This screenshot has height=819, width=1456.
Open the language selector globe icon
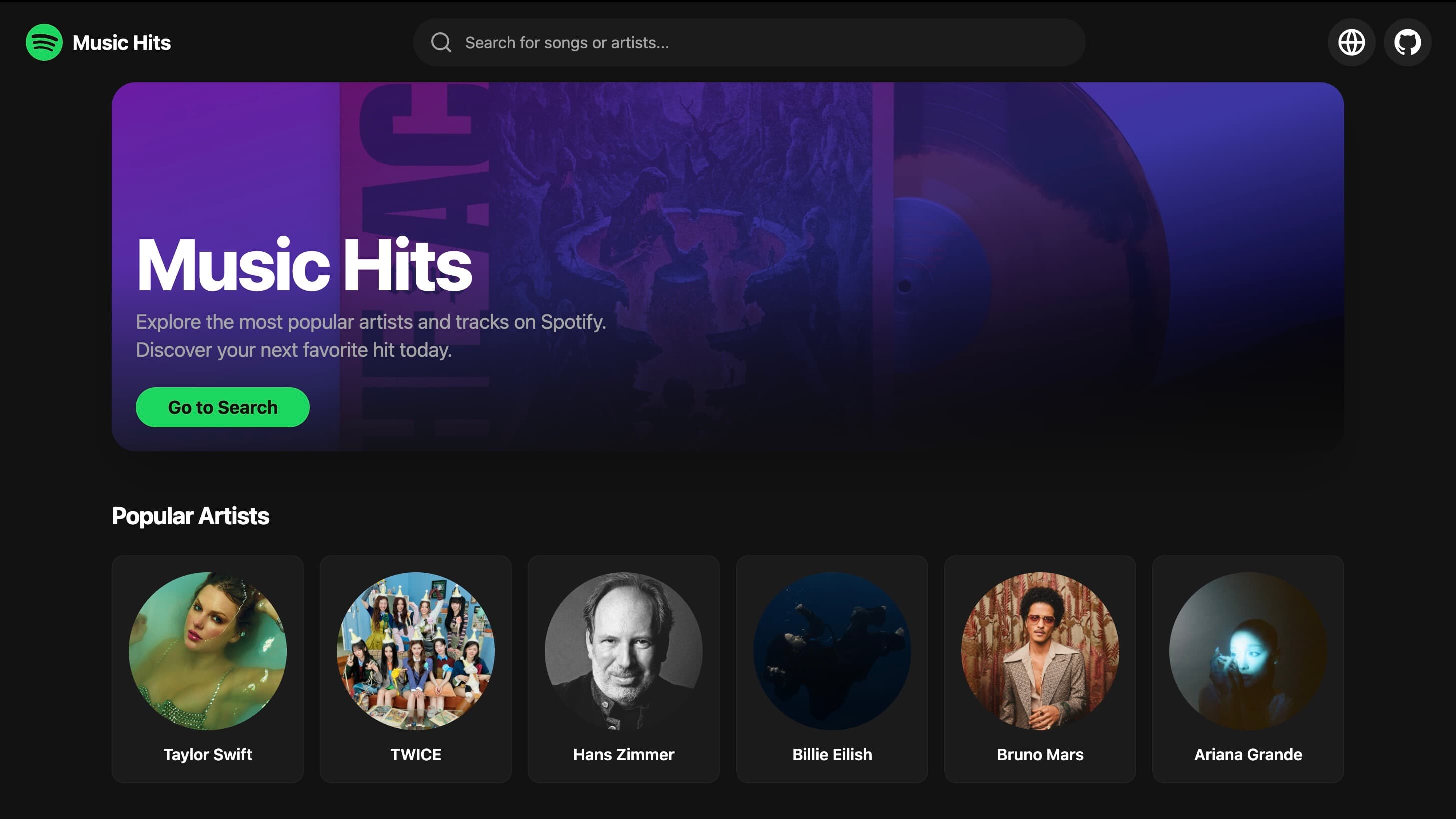point(1351,42)
